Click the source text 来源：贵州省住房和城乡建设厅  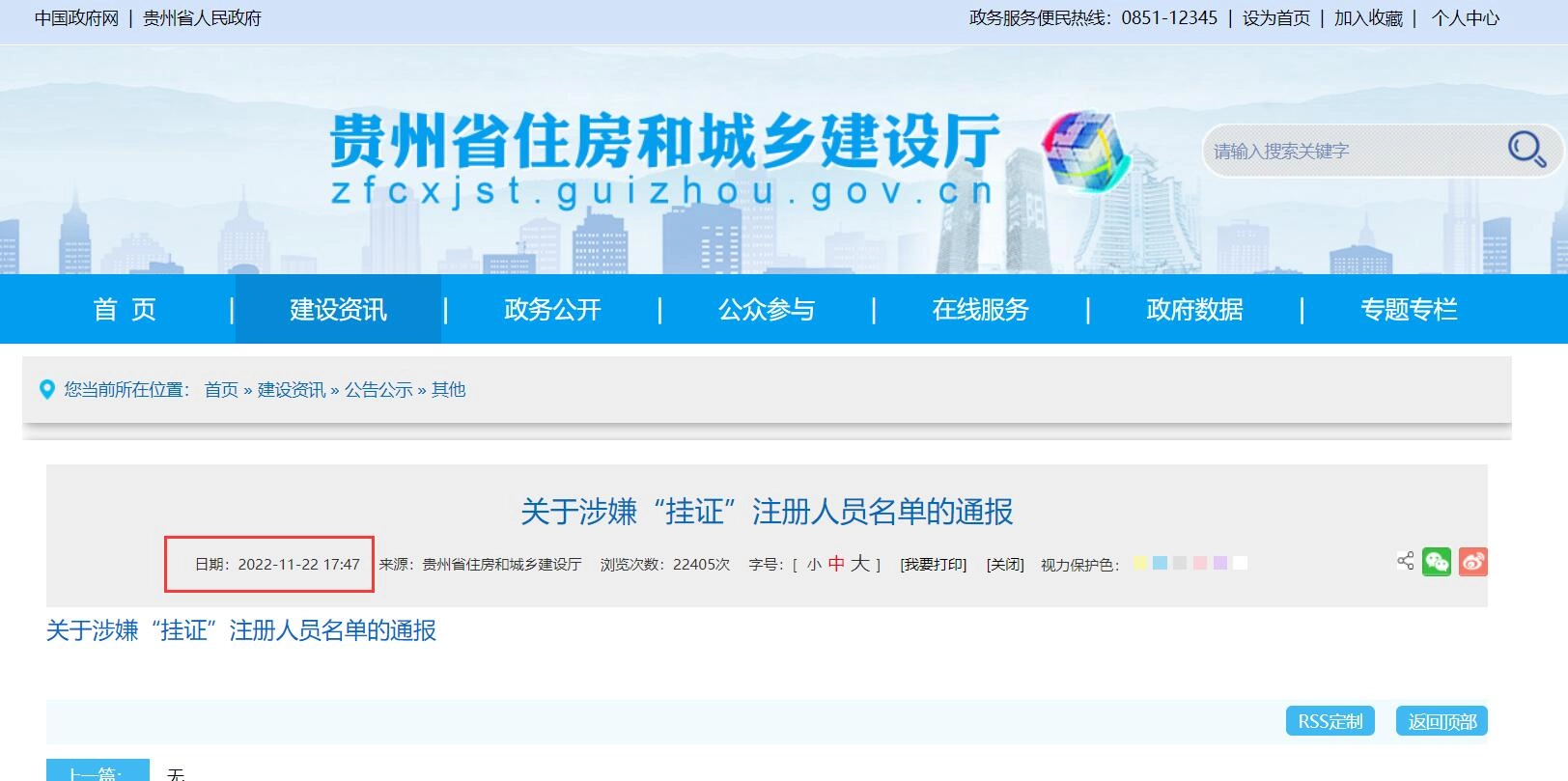click(480, 565)
